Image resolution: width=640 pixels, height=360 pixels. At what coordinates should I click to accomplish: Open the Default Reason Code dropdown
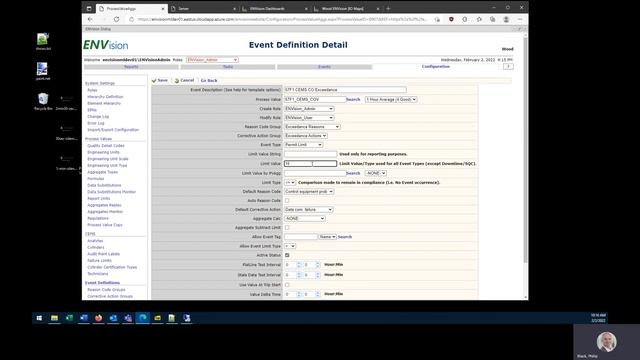(x=309, y=191)
